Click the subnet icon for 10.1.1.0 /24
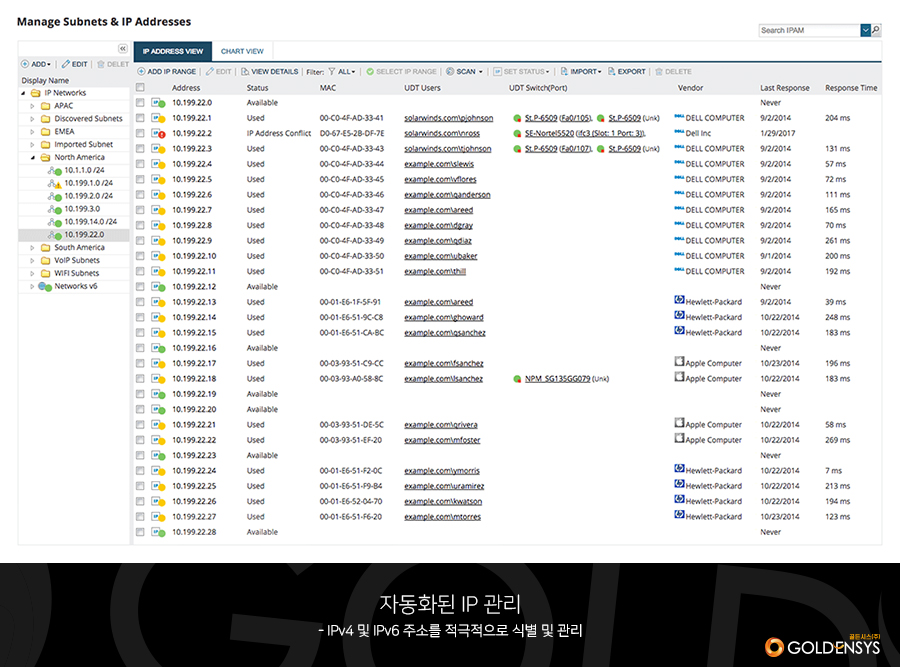Viewport: 900px width, 667px height. [55, 170]
